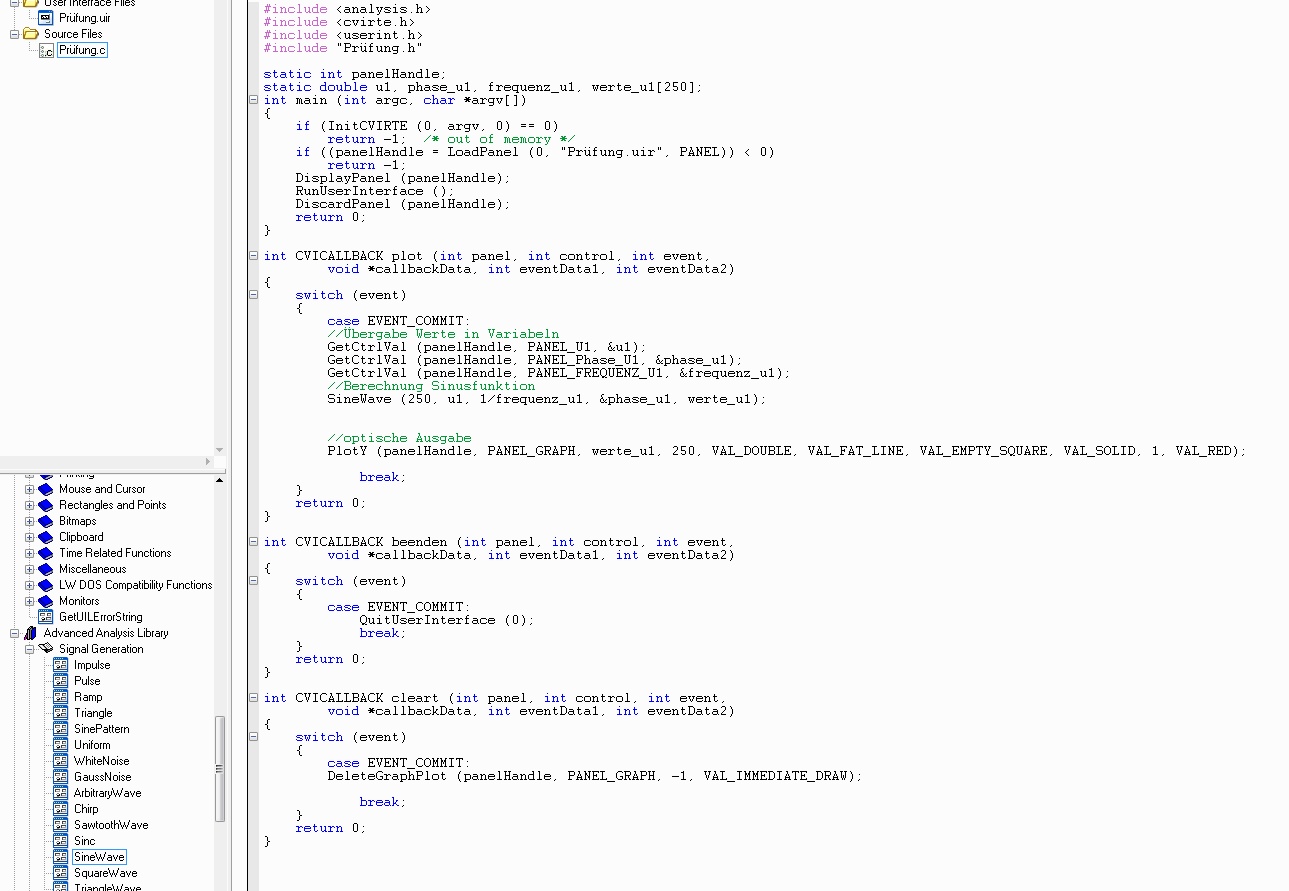The width and height of the screenshot is (1289, 891).
Task: Click the Impulse function panel icon
Action: (61, 665)
